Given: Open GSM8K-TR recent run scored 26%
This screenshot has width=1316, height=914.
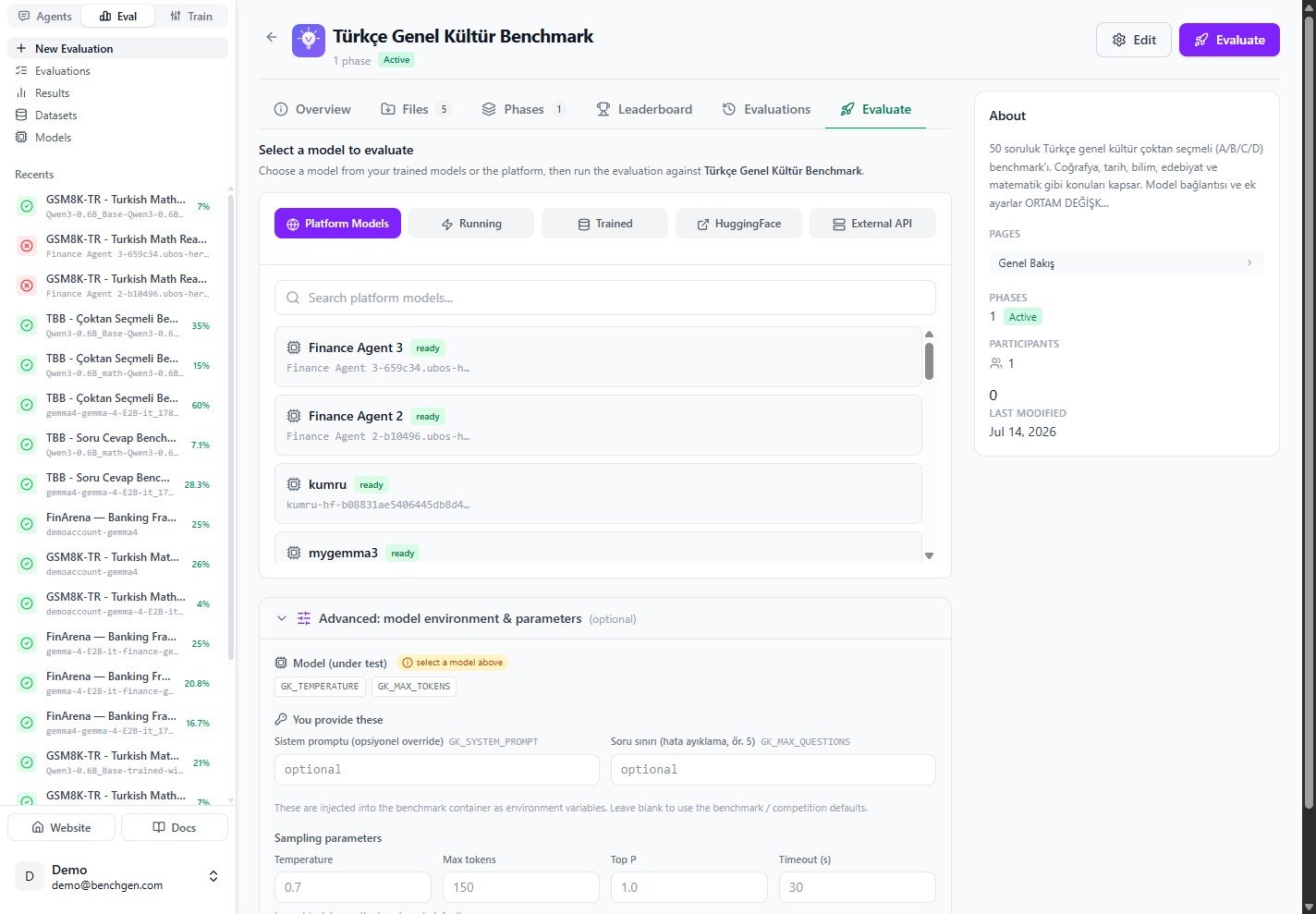Looking at the screenshot, I should click(x=116, y=564).
